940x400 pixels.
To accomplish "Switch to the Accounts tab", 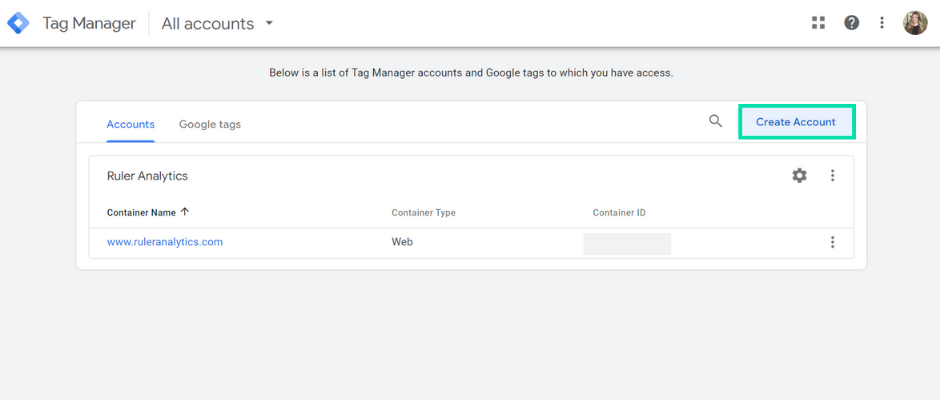I will pos(131,125).
